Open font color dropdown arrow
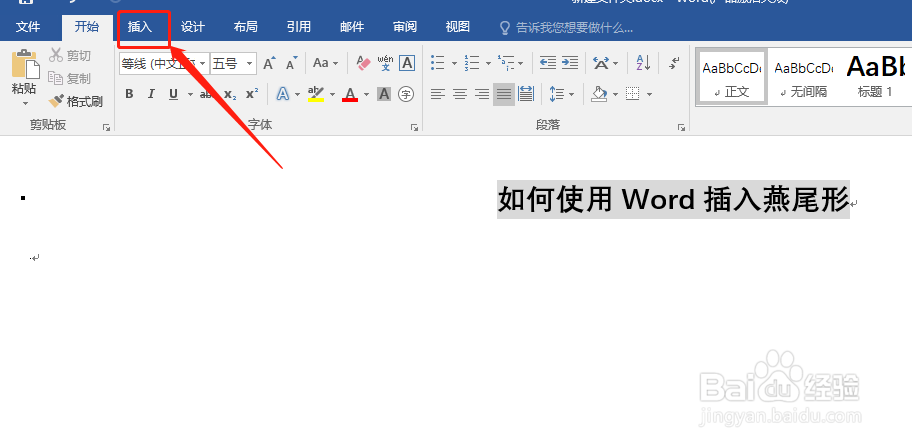This screenshot has height=447, width=912. click(366, 94)
